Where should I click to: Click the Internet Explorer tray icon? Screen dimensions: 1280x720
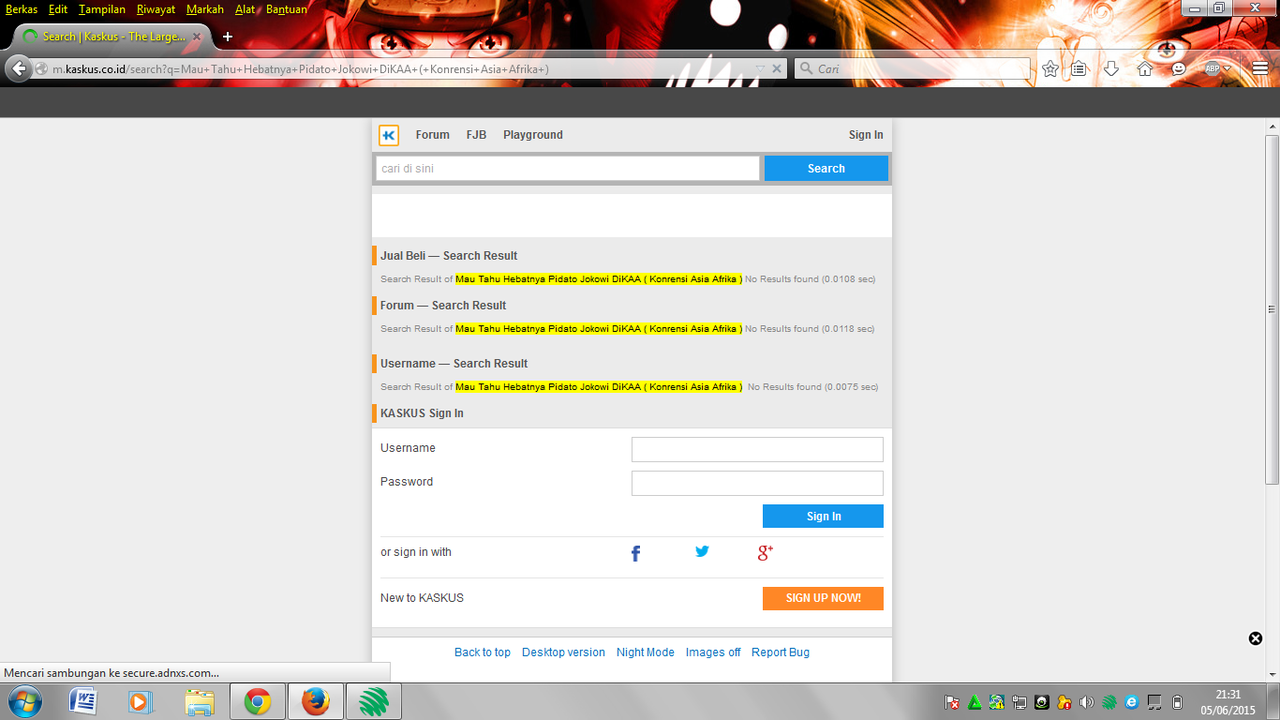coord(1132,702)
